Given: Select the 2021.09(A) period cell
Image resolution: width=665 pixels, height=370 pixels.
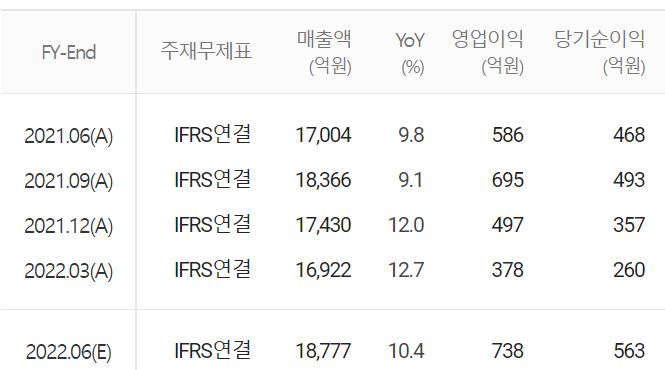Looking at the screenshot, I should pyautogui.click(x=69, y=181).
